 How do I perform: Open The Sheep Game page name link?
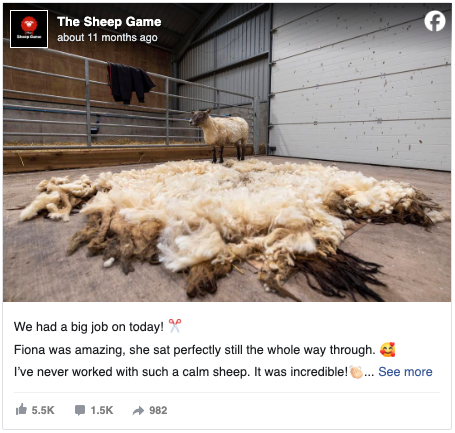point(109,22)
